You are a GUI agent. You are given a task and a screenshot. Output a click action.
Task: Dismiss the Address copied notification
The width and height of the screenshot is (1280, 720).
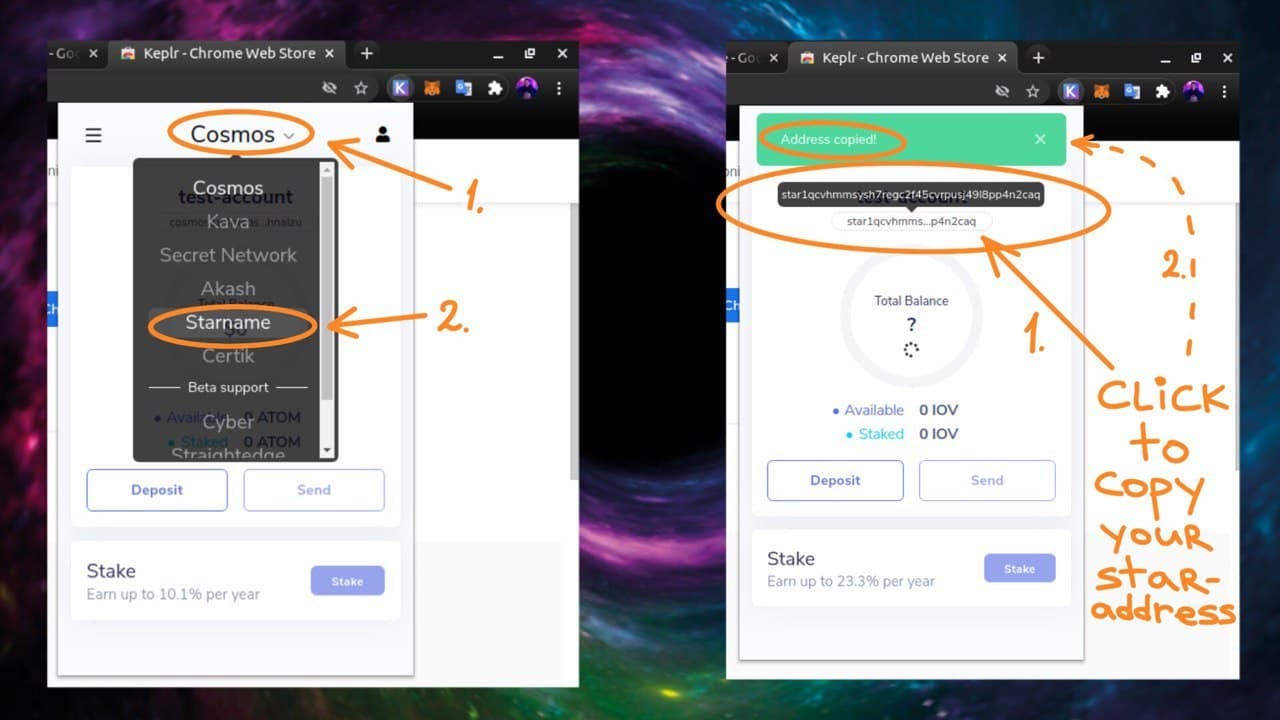pos(1040,139)
